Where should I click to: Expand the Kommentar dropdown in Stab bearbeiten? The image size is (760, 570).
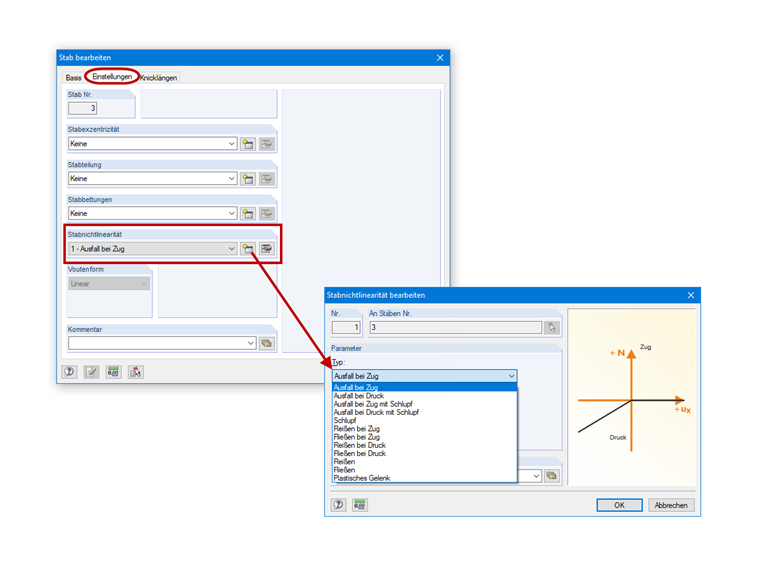click(x=251, y=343)
